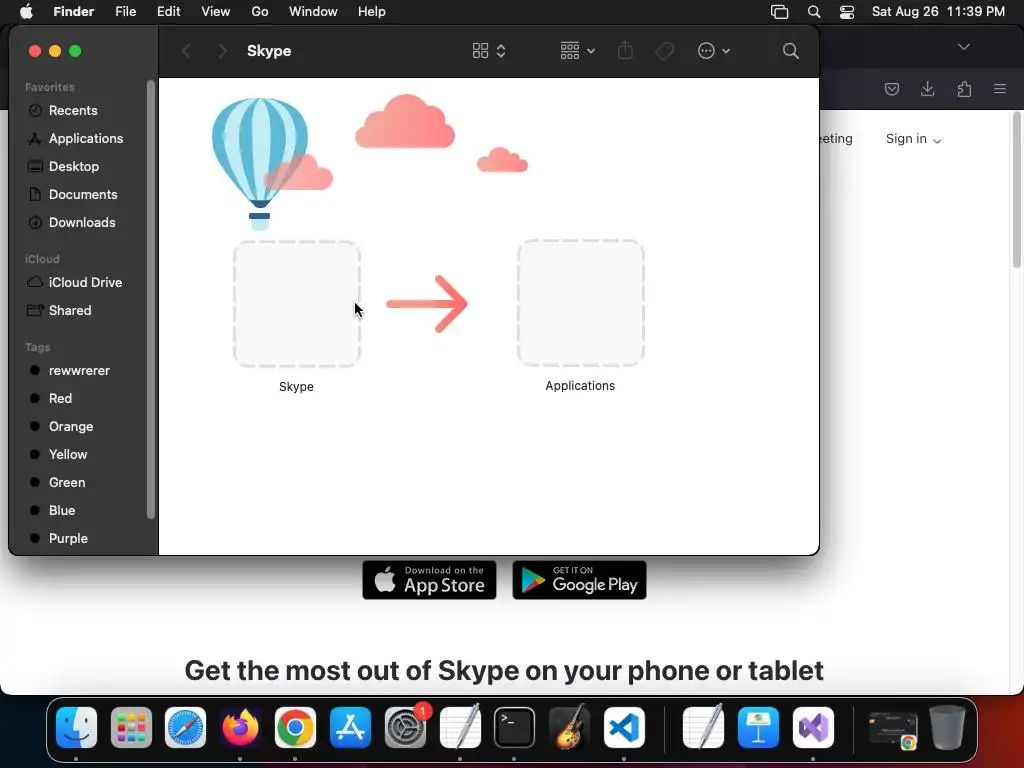This screenshot has height=768, width=1024.
Task: Select the Applications folder placeholder
Action: 581,302
